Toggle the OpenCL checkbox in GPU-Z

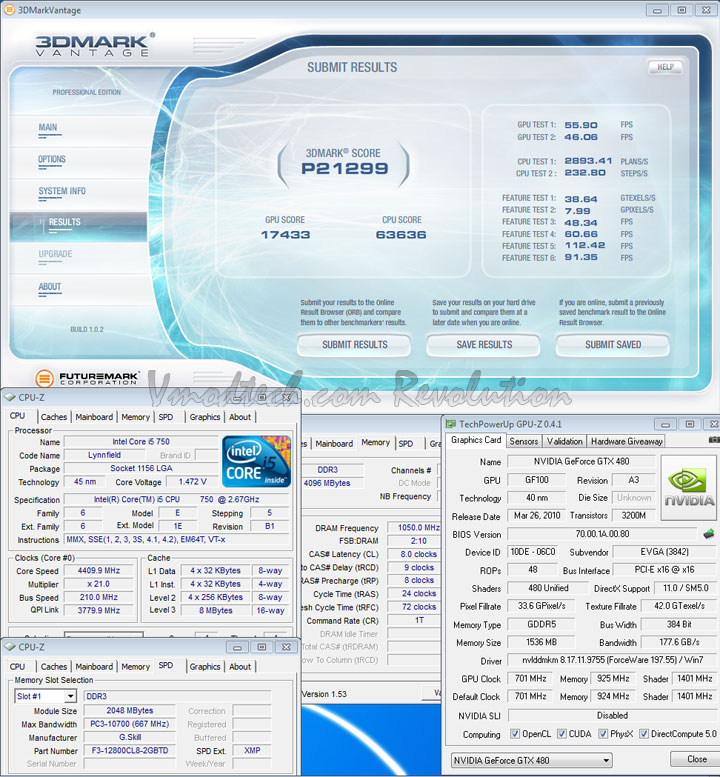[x=515, y=734]
